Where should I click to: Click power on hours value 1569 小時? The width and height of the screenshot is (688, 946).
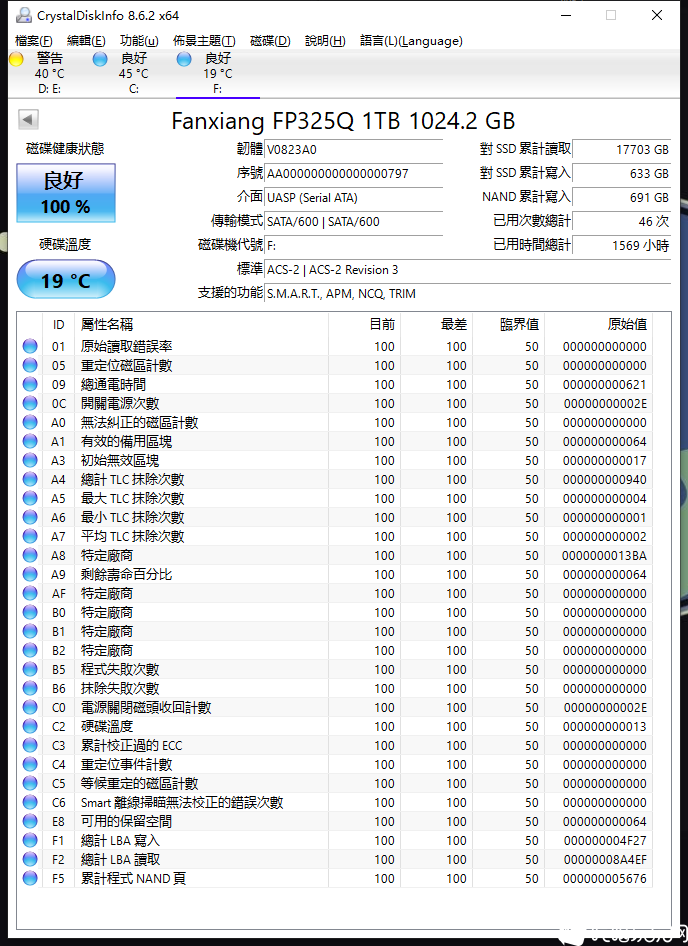[x=622, y=246]
